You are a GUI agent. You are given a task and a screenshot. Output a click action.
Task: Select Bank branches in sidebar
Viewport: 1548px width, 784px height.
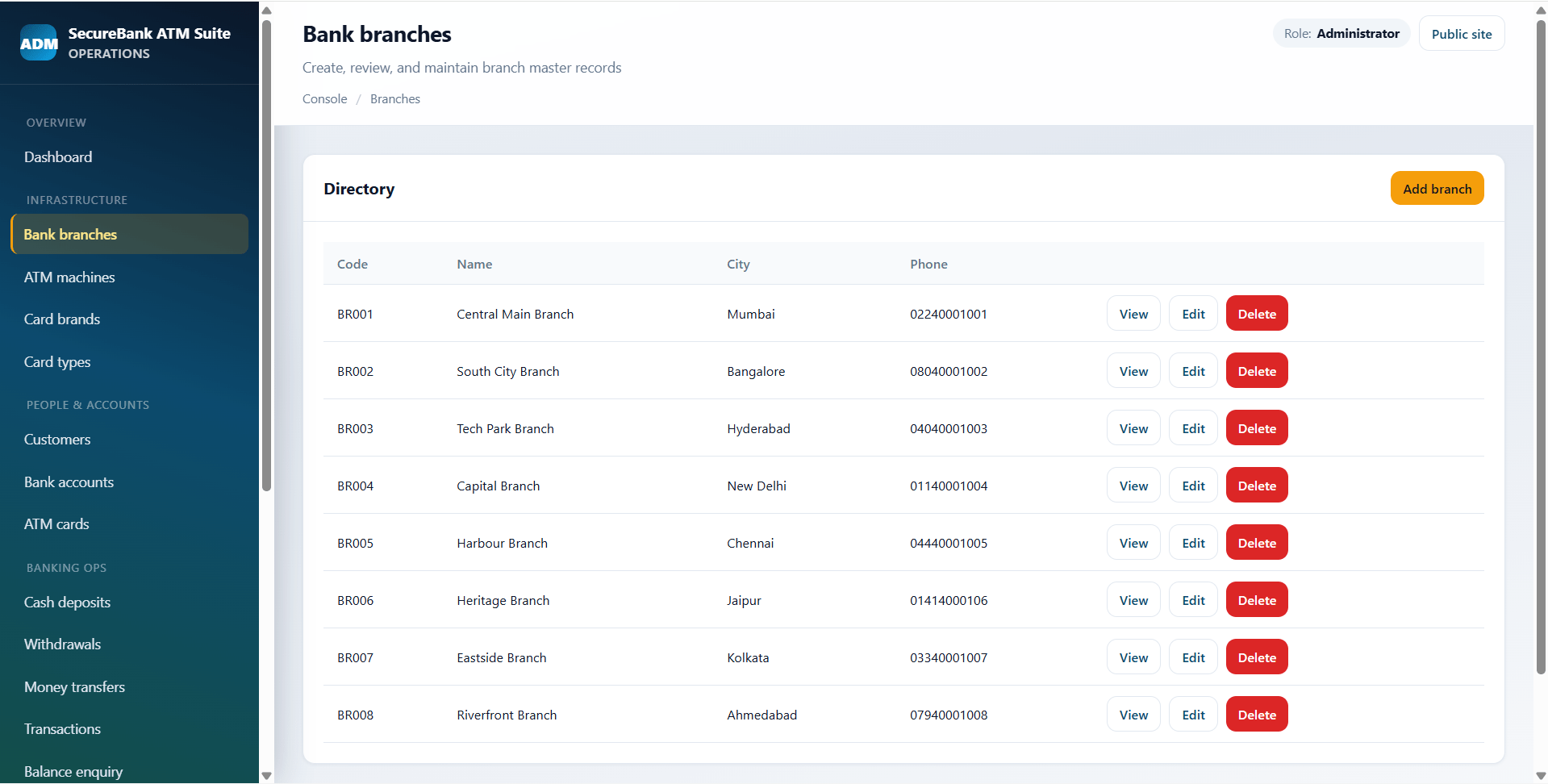click(x=129, y=234)
